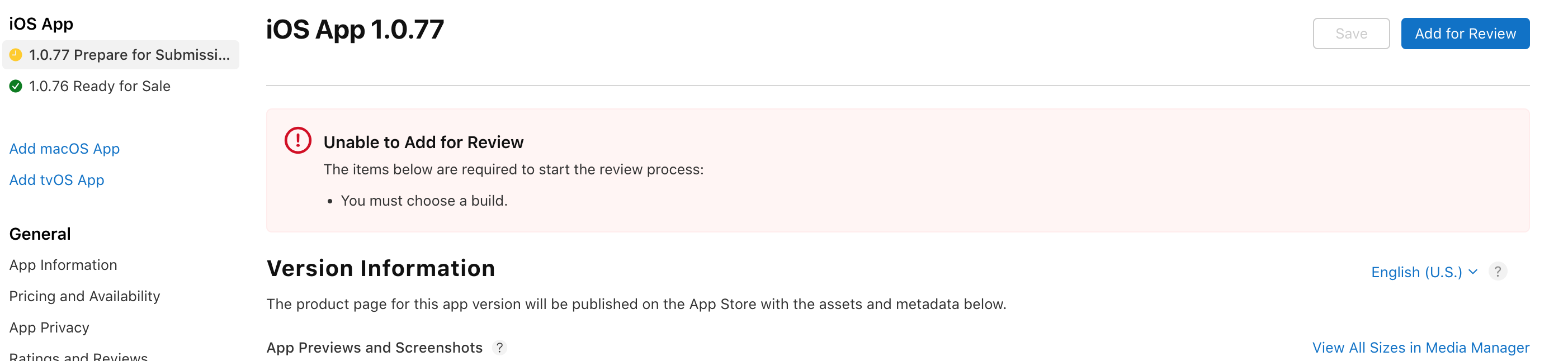This screenshot has width=1568, height=361.
Task: Select the 1.0.77 Prepare for Submission version
Action: click(x=129, y=55)
